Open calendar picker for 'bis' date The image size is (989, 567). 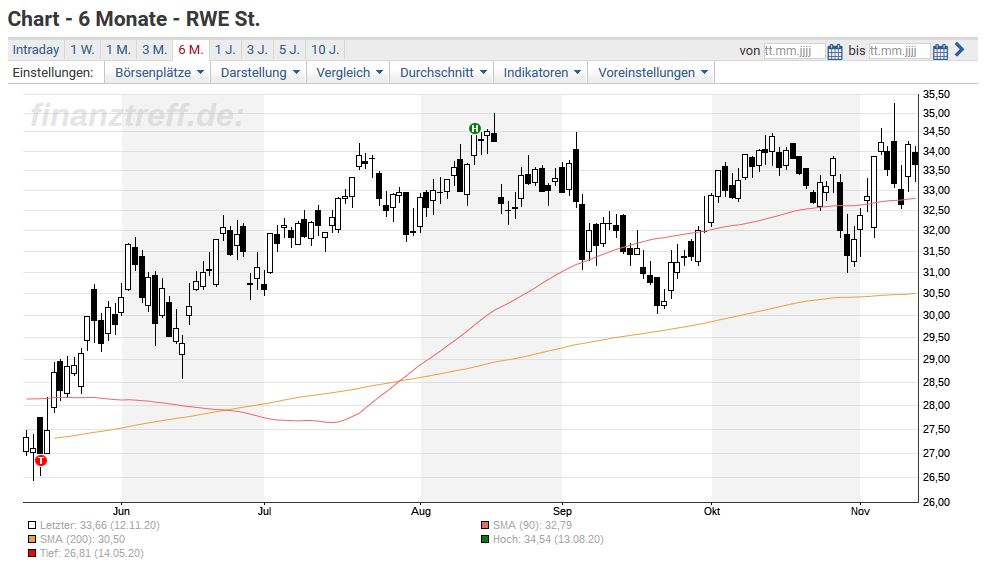pos(940,51)
